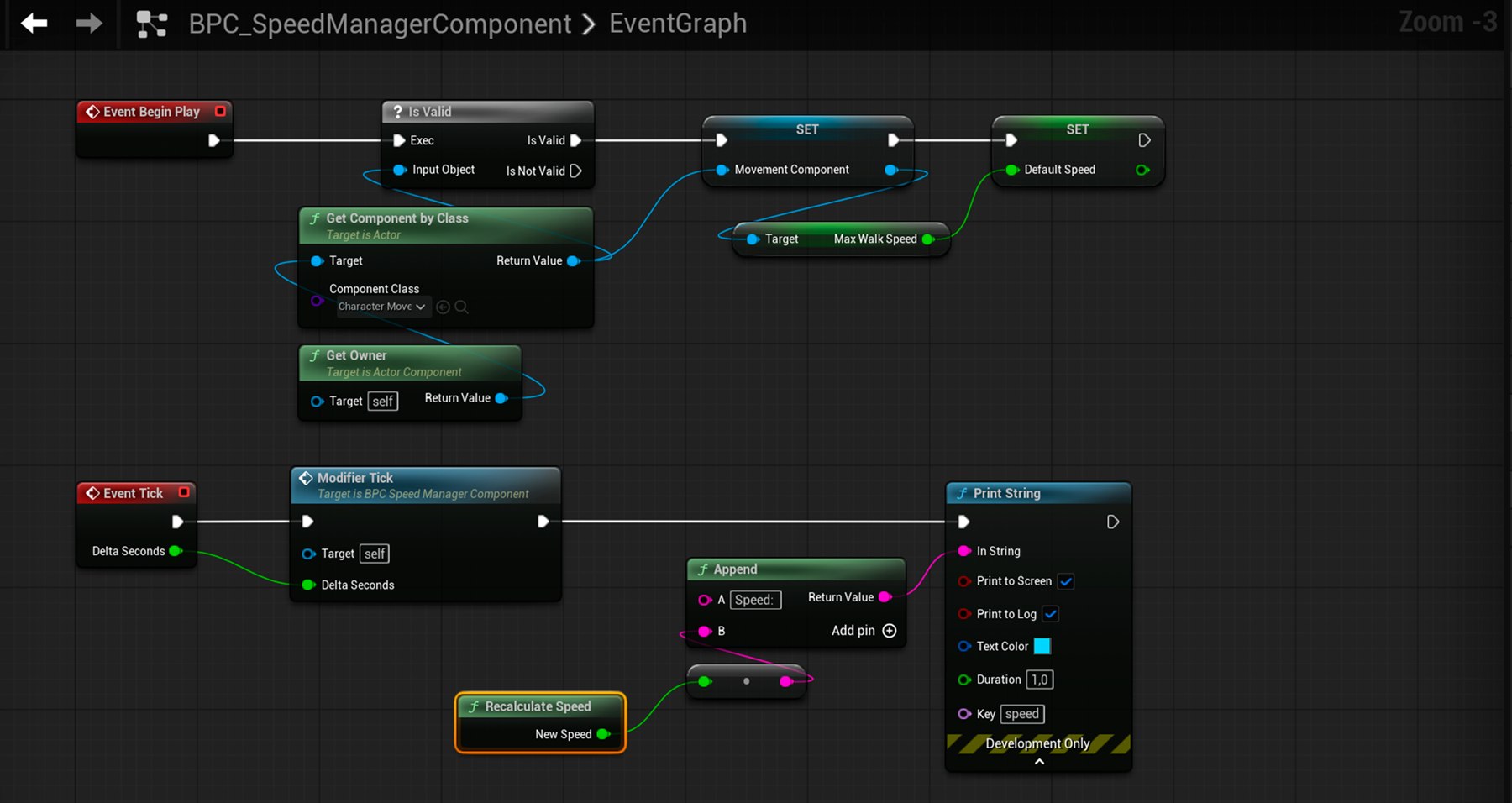Click the Target pin on Max Walk Speed node
1512x803 pixels.
[x=753, y=239]
